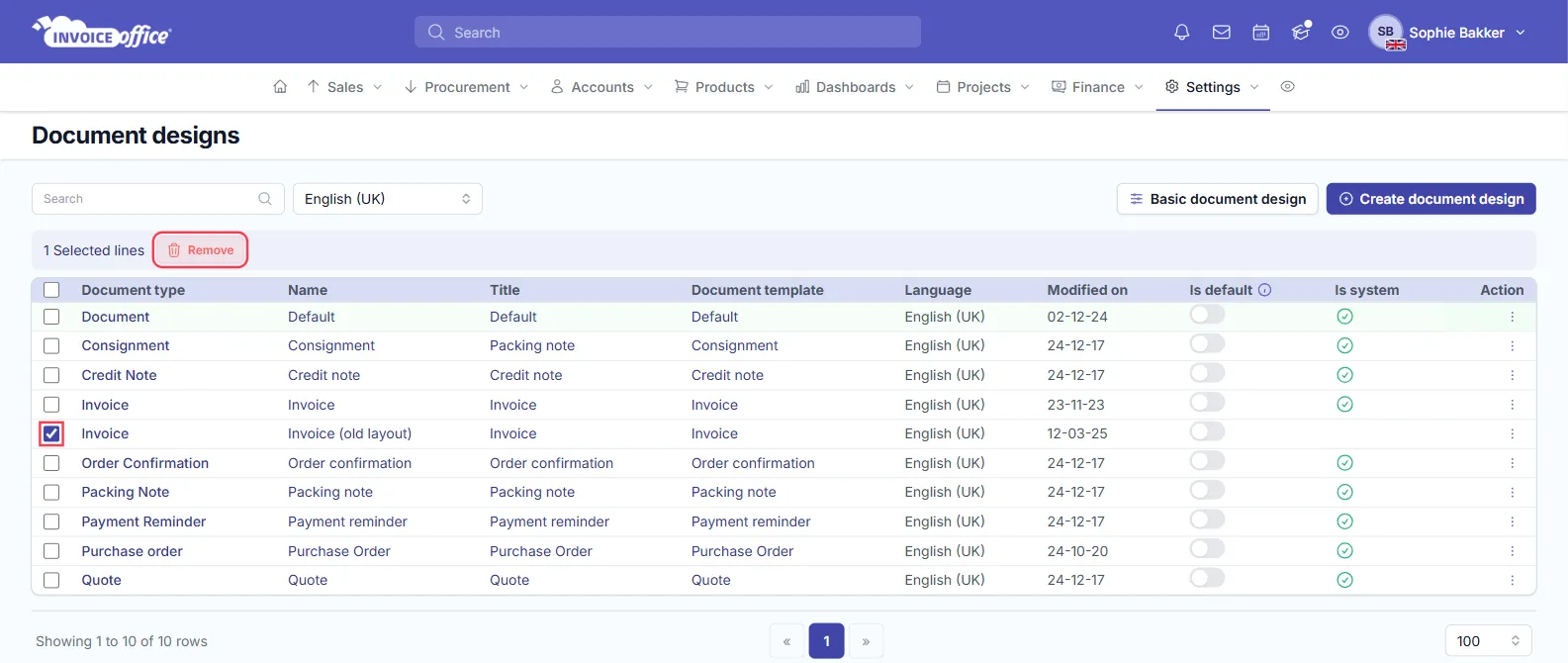This screenshot has width=1568, height=663.
Task: Open the calendar icon in header
Action: coord(1260,33)
